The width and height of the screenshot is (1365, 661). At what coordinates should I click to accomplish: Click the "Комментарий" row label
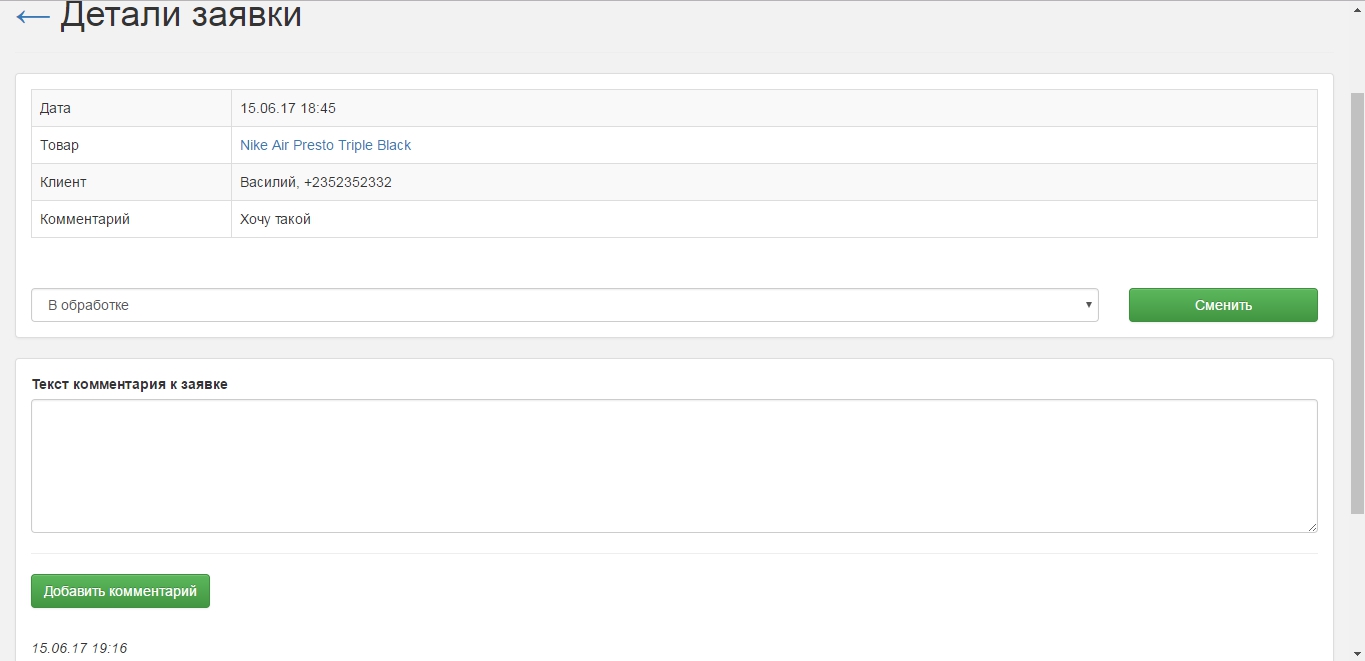[x=85, y=219]
